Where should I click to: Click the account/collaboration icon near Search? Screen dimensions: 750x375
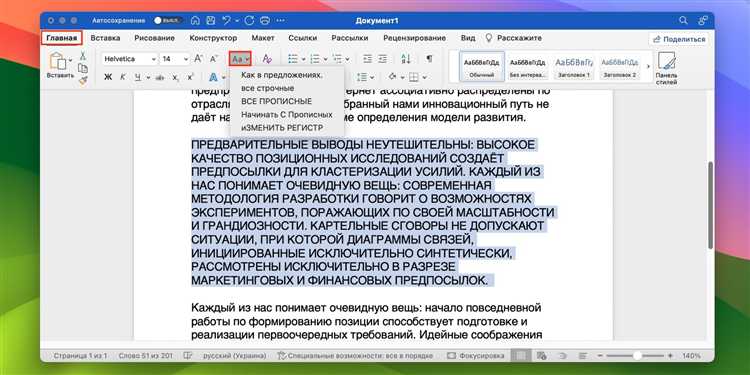click(x=702, y=21)
